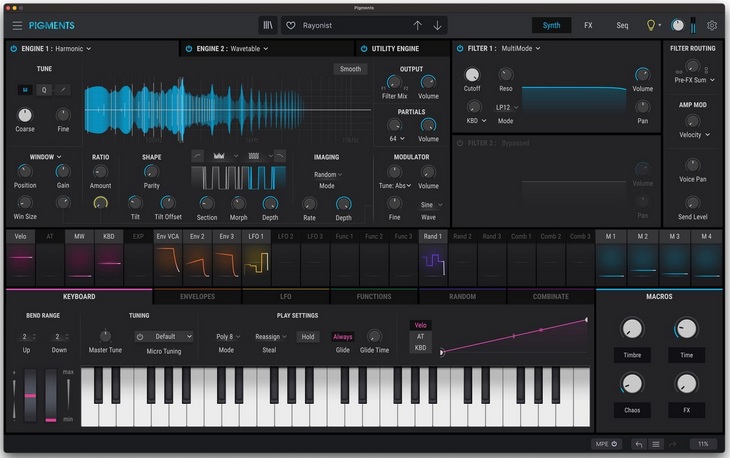The width and height of the screenshot is (730, 458).
Task: Click the Smooth button above waveform
Action: (x=350, y=69)
